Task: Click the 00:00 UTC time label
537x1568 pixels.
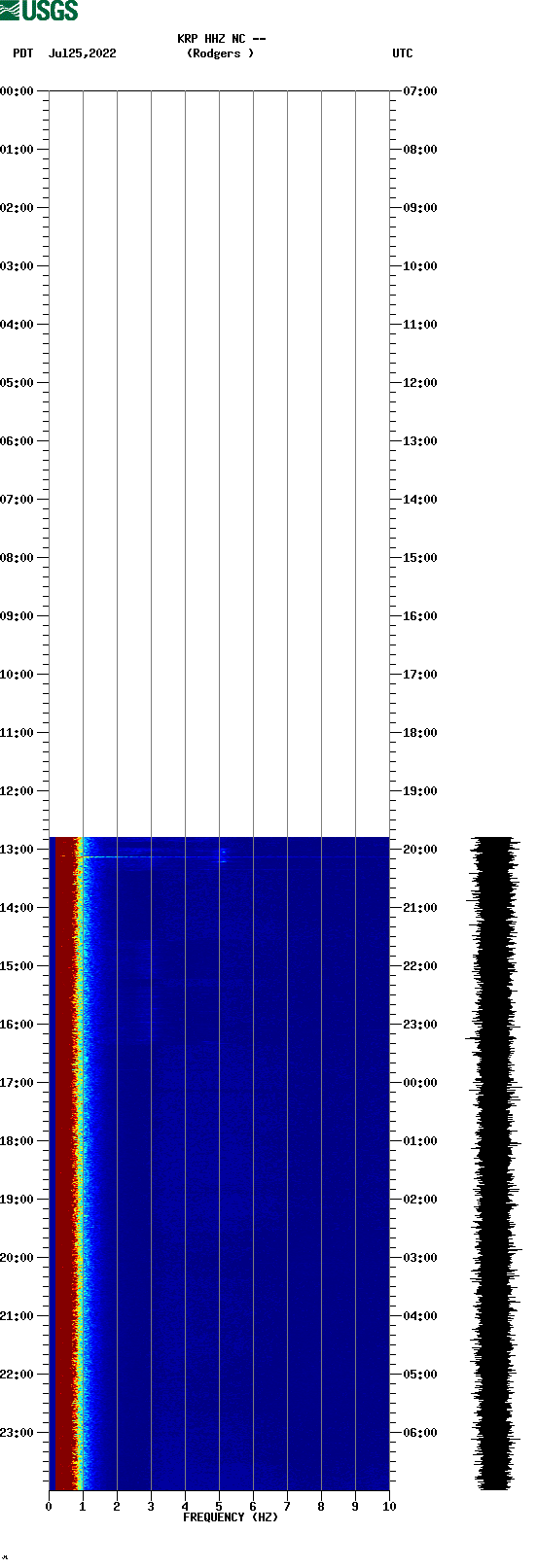Action: point(420,1083)
